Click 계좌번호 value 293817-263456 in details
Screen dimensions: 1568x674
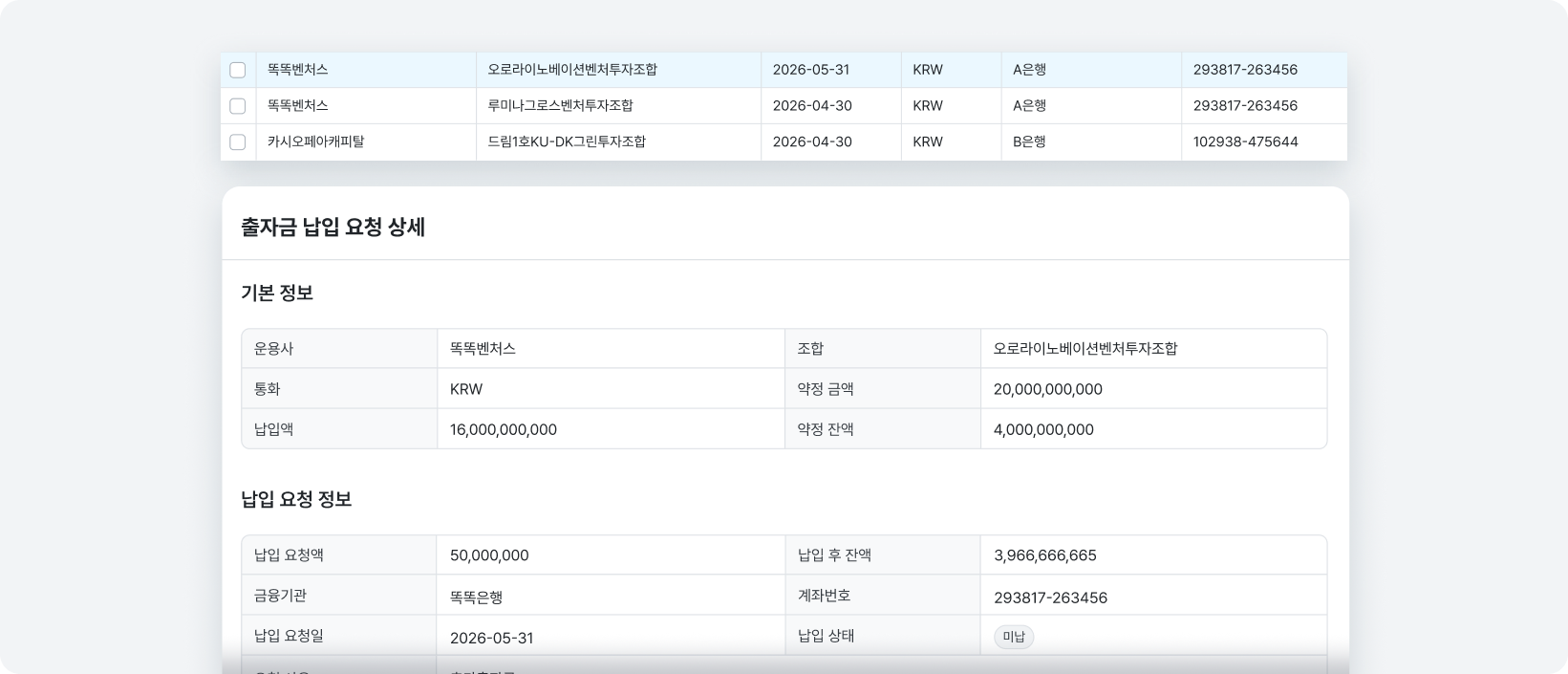click(1050, 598)
